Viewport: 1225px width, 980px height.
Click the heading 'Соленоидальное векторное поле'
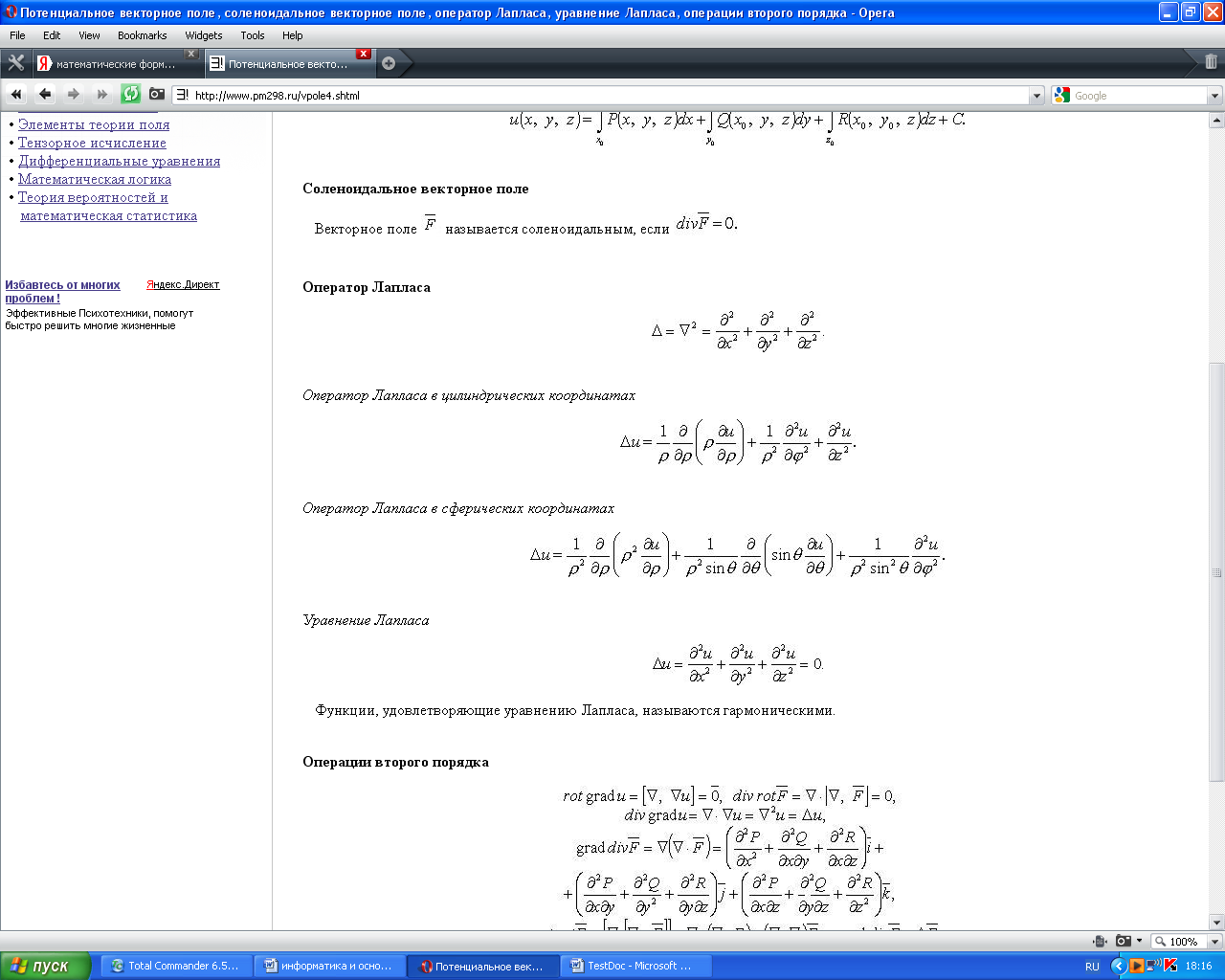click(415, 189)
